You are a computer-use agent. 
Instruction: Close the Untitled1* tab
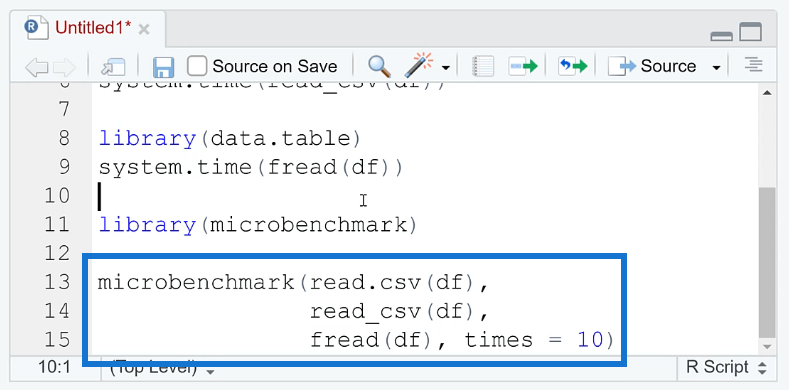click(x=144, y=30)
